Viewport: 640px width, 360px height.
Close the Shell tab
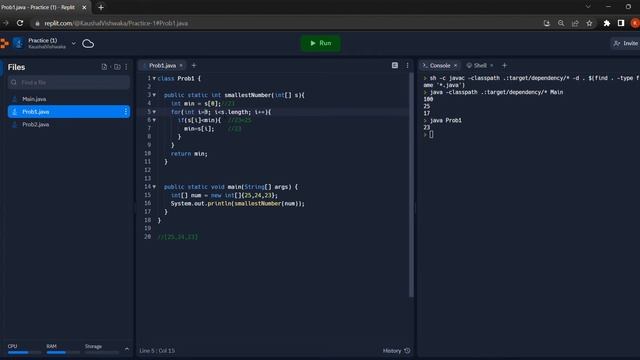492,65
